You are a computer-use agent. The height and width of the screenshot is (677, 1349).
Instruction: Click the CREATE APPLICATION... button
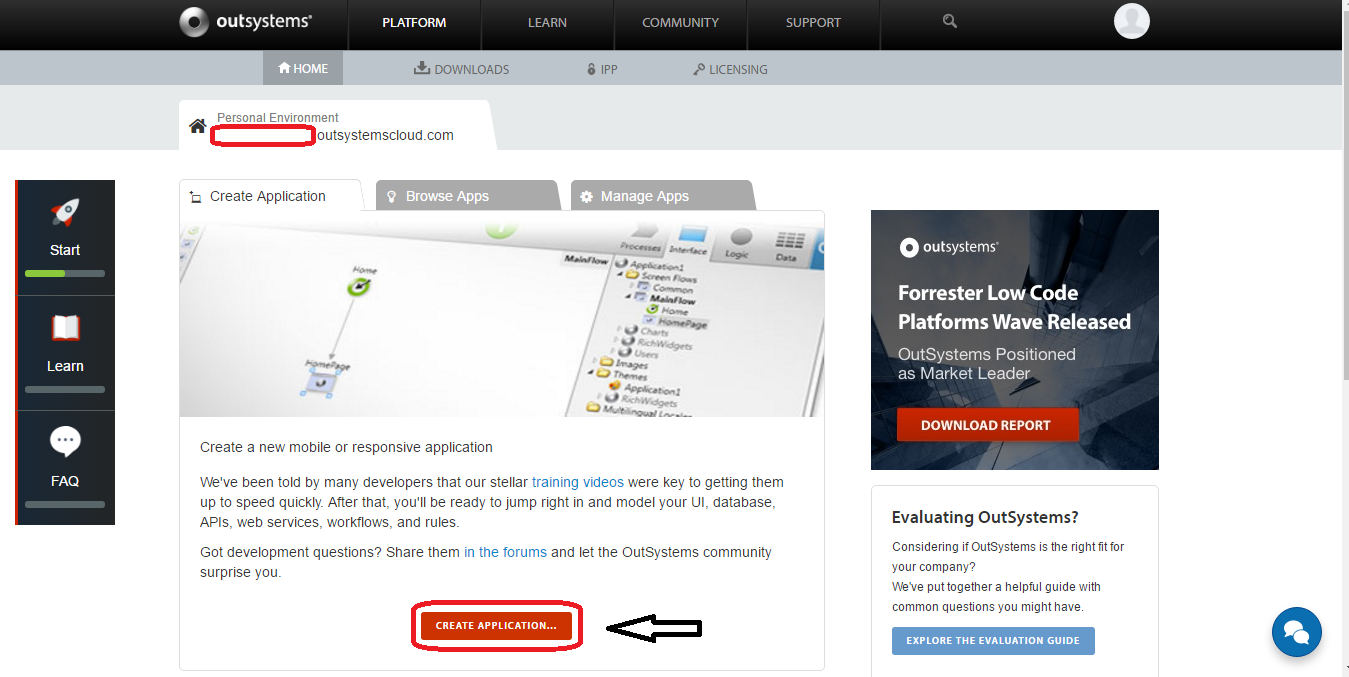click(496, 626)
